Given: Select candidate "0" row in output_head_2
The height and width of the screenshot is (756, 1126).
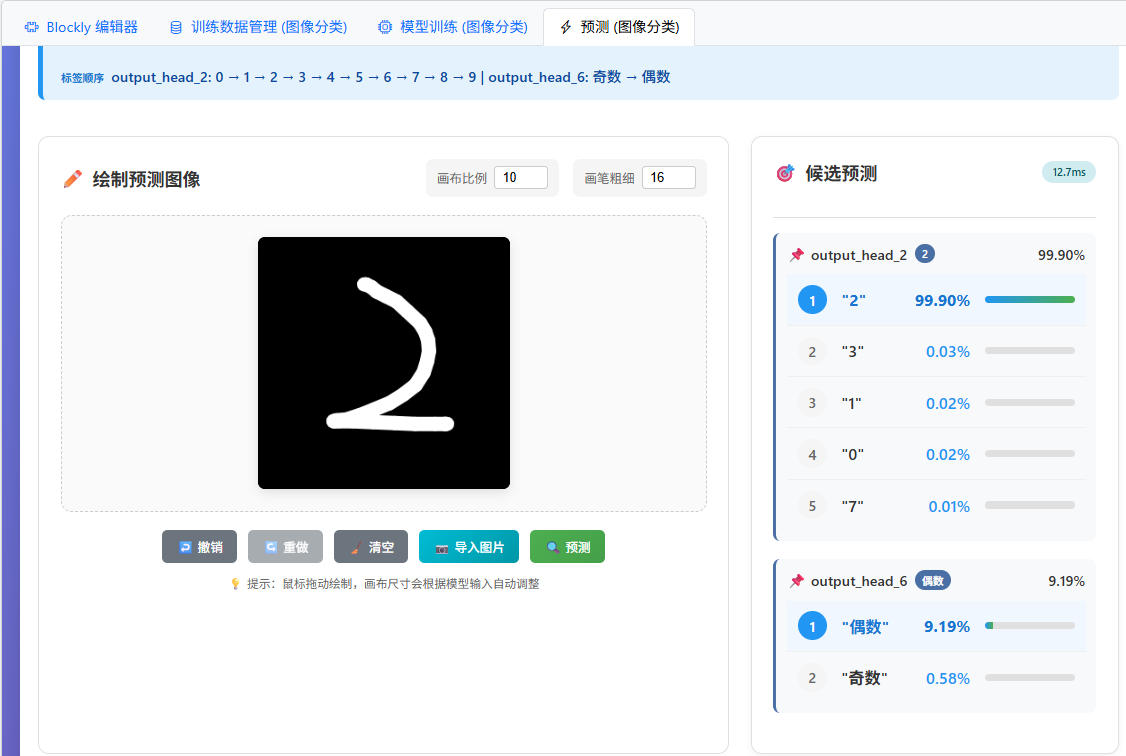Looking at the screenshot, I should coord(936,454).
